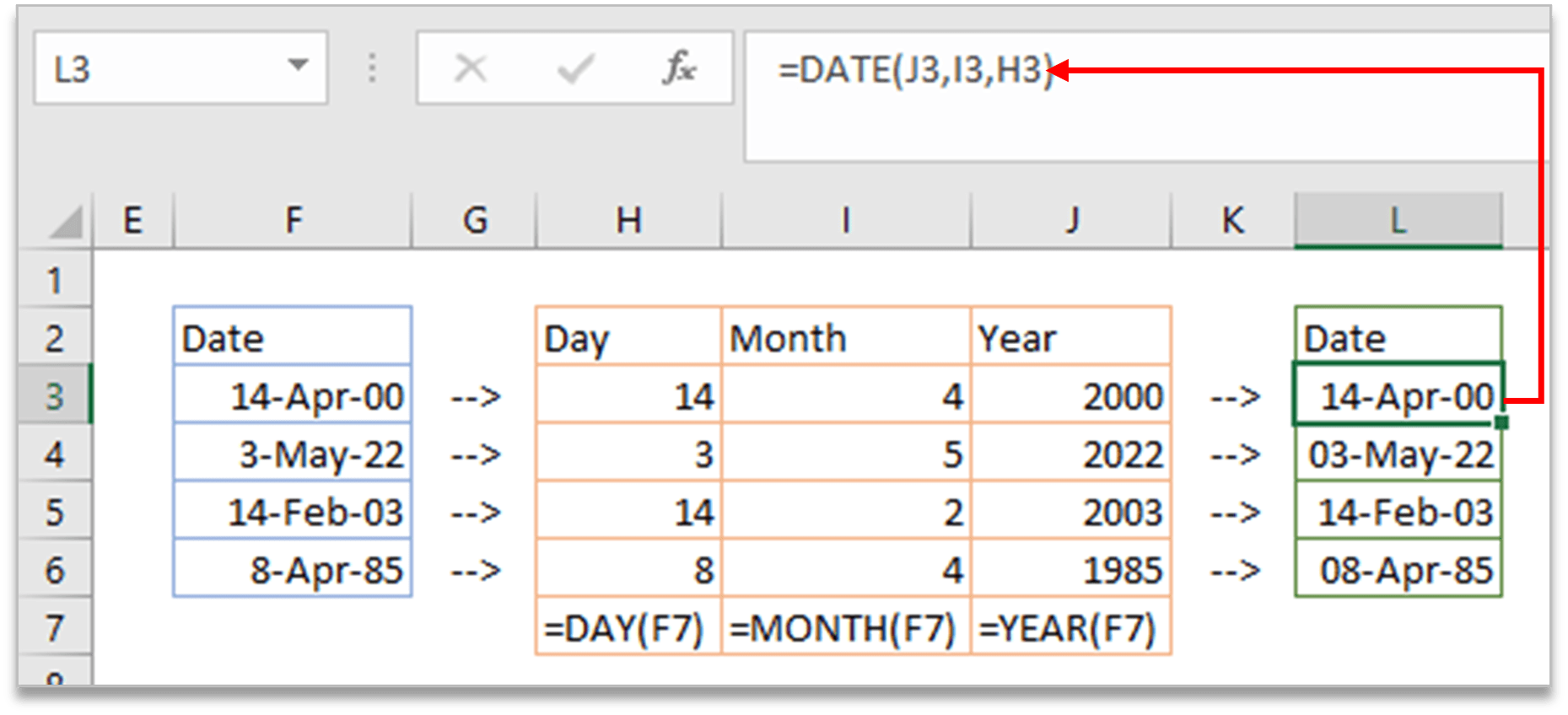Click the fill handle of cell L3
Viewport: 1568px width, 715px height.
1501,422
